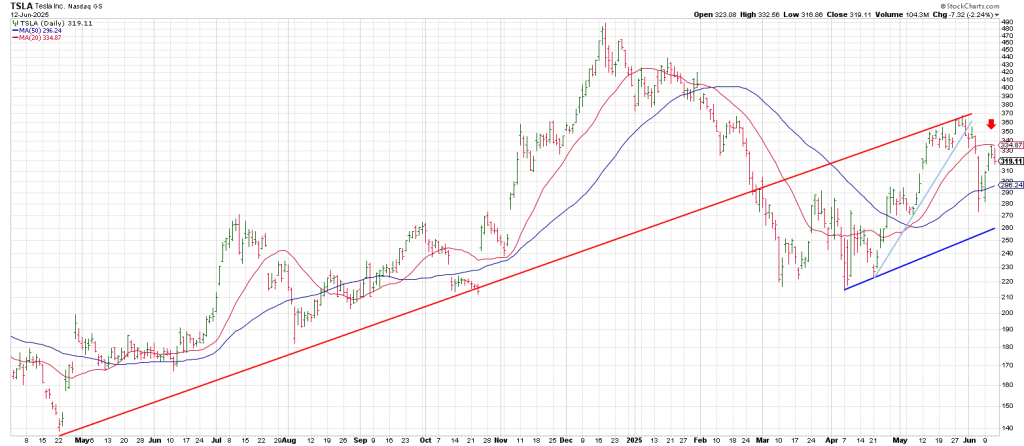Click the Nov label on the time axis
This screenshot has height=446, width=1024.
501,439
